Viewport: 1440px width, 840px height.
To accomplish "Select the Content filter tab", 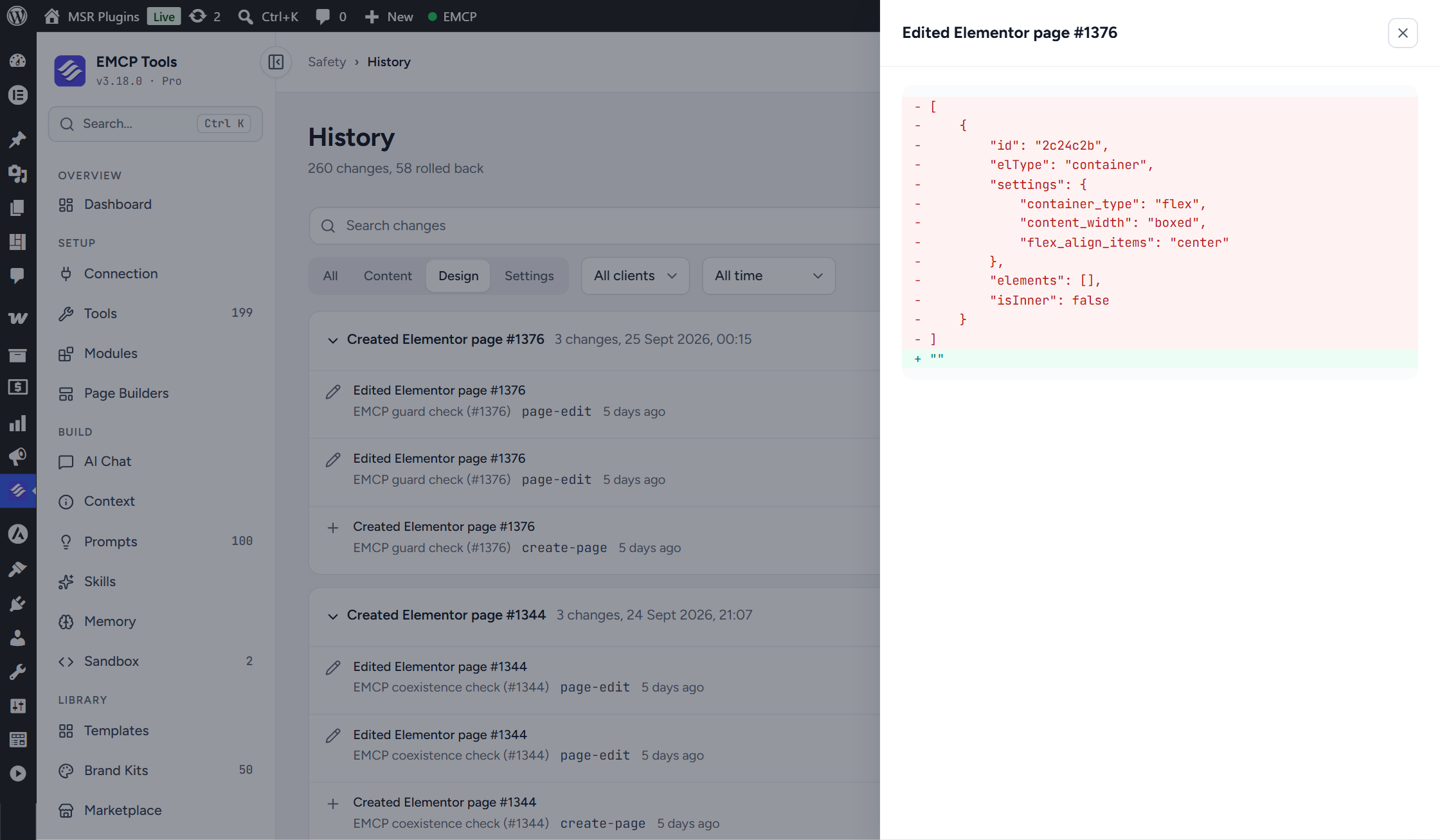I will [388, 276].
